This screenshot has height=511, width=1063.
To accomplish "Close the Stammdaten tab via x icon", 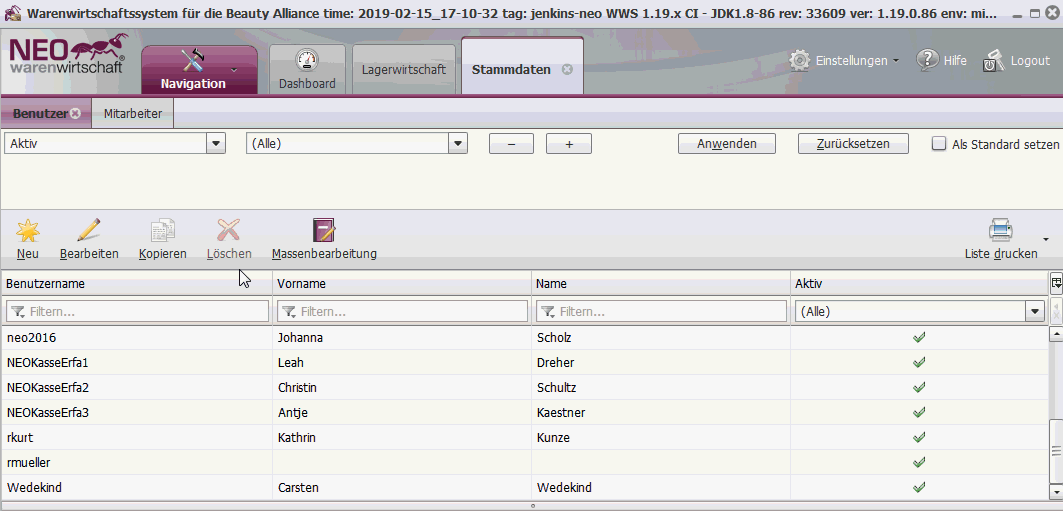I will (x=567, y=69).
